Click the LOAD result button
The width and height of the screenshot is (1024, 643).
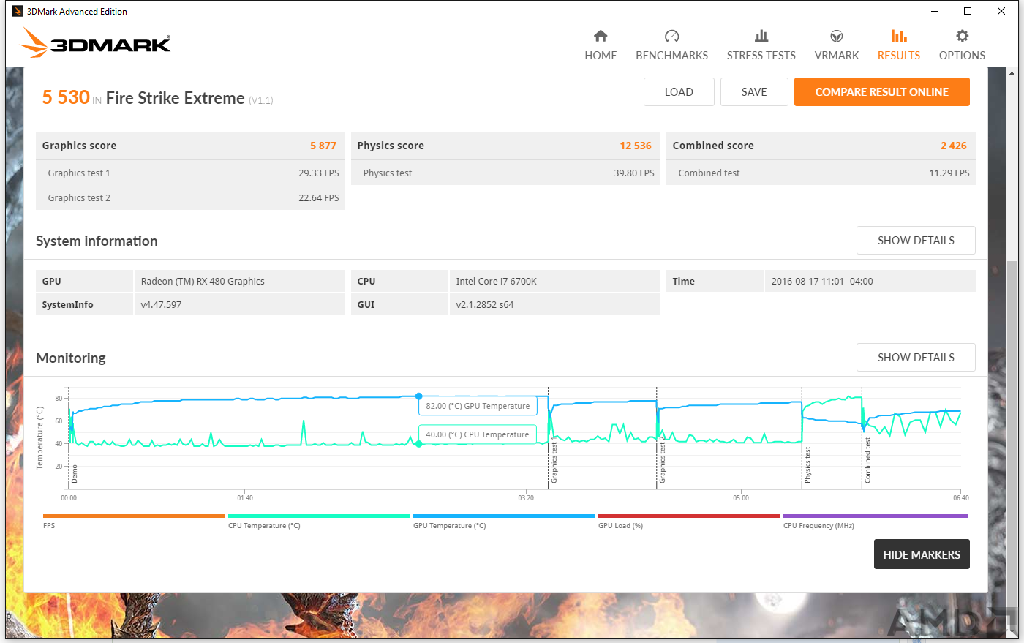[x=679, y=92]
